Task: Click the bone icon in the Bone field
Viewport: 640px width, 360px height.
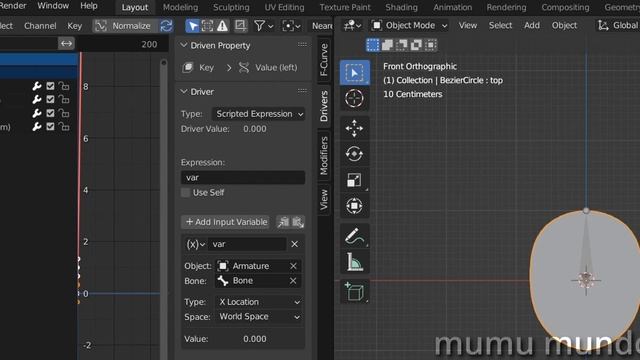Action: pos(223,281)
